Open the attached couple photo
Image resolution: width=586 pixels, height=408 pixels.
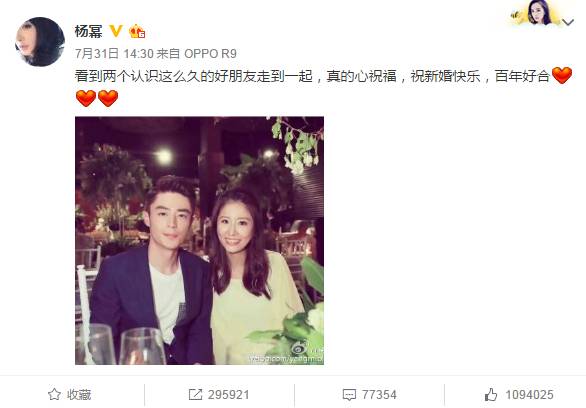tap(200, 241)
